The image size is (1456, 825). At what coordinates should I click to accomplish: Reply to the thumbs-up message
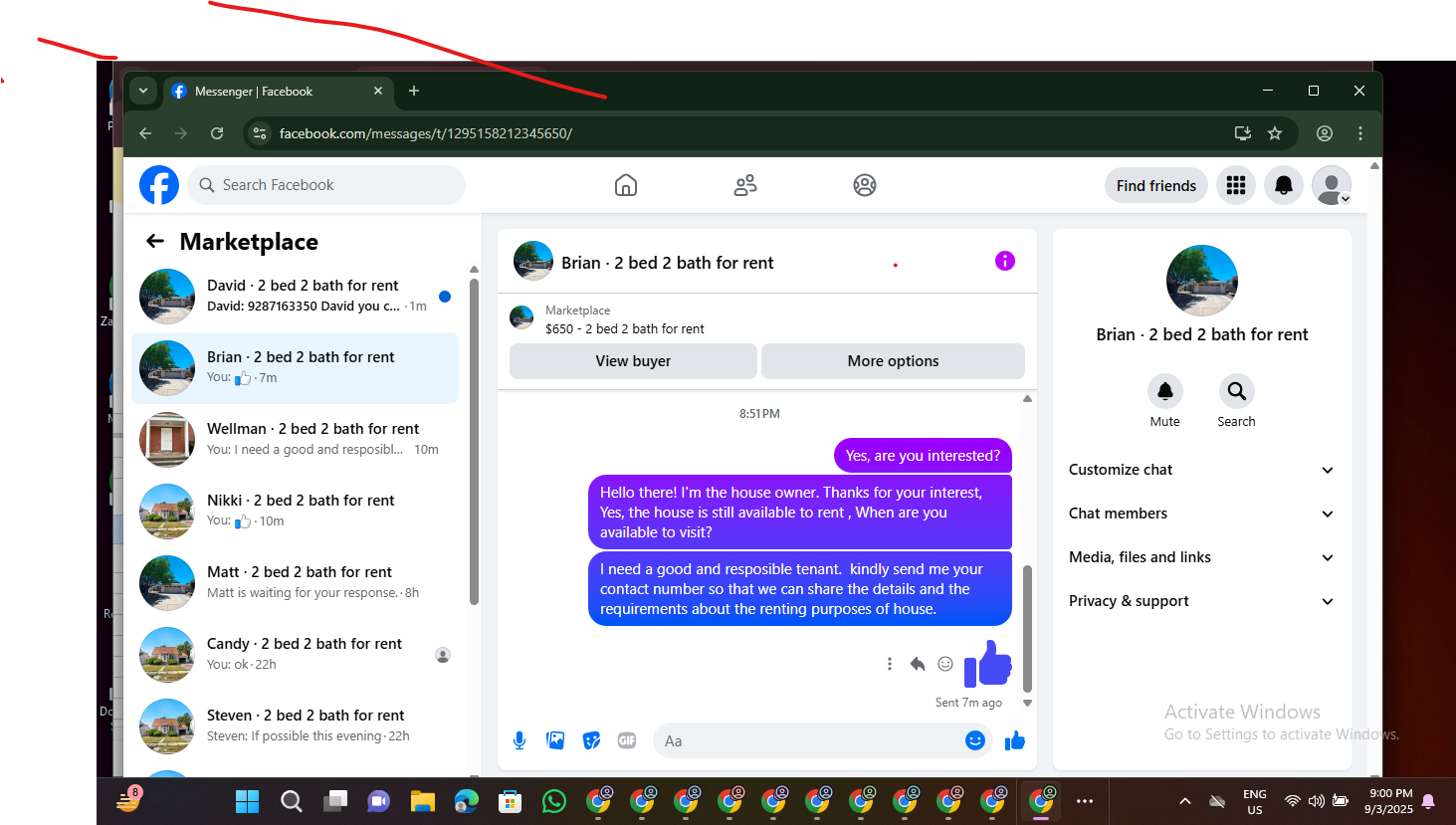click(x=918, y=664)
